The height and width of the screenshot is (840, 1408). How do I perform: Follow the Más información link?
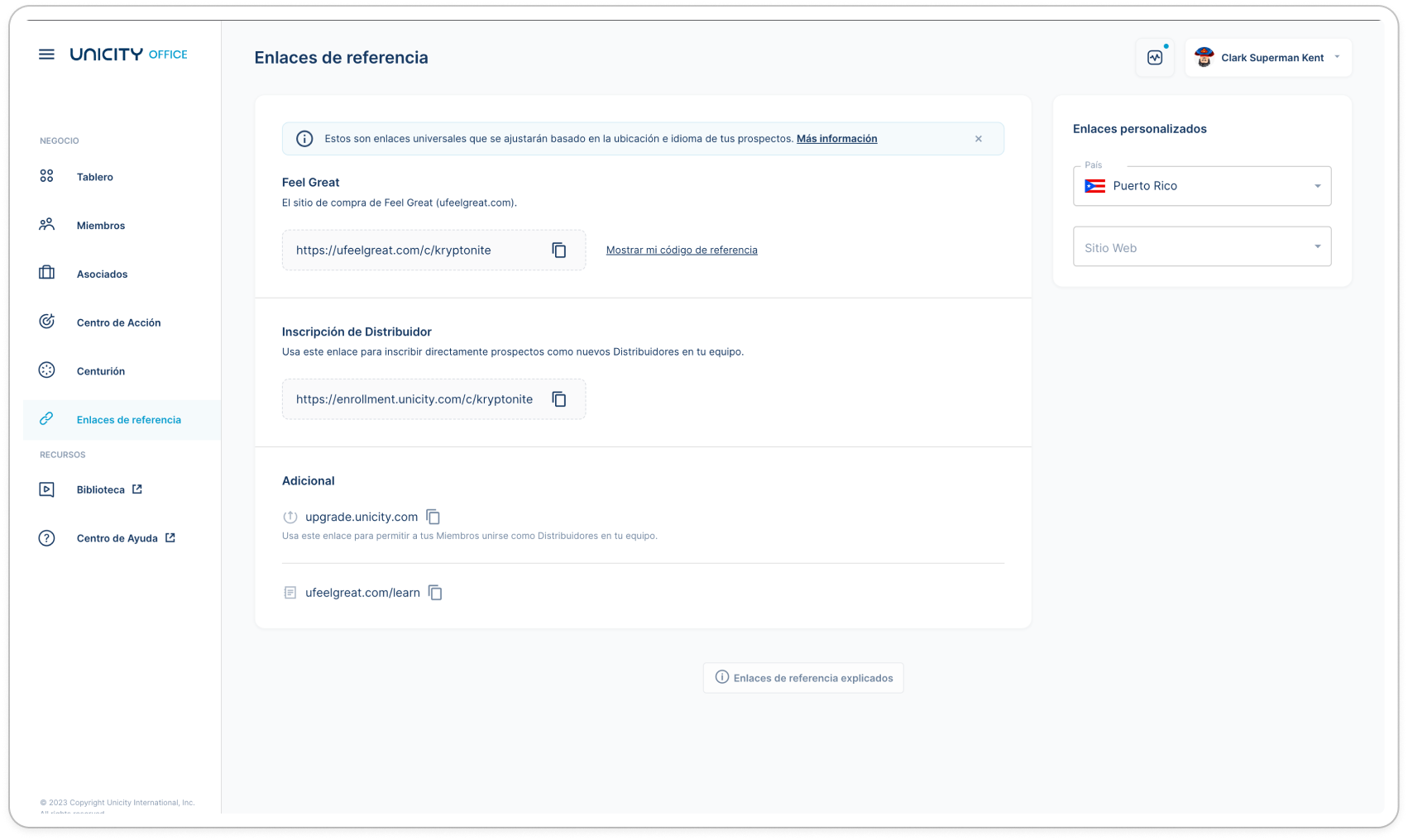(x=836, y=139)
